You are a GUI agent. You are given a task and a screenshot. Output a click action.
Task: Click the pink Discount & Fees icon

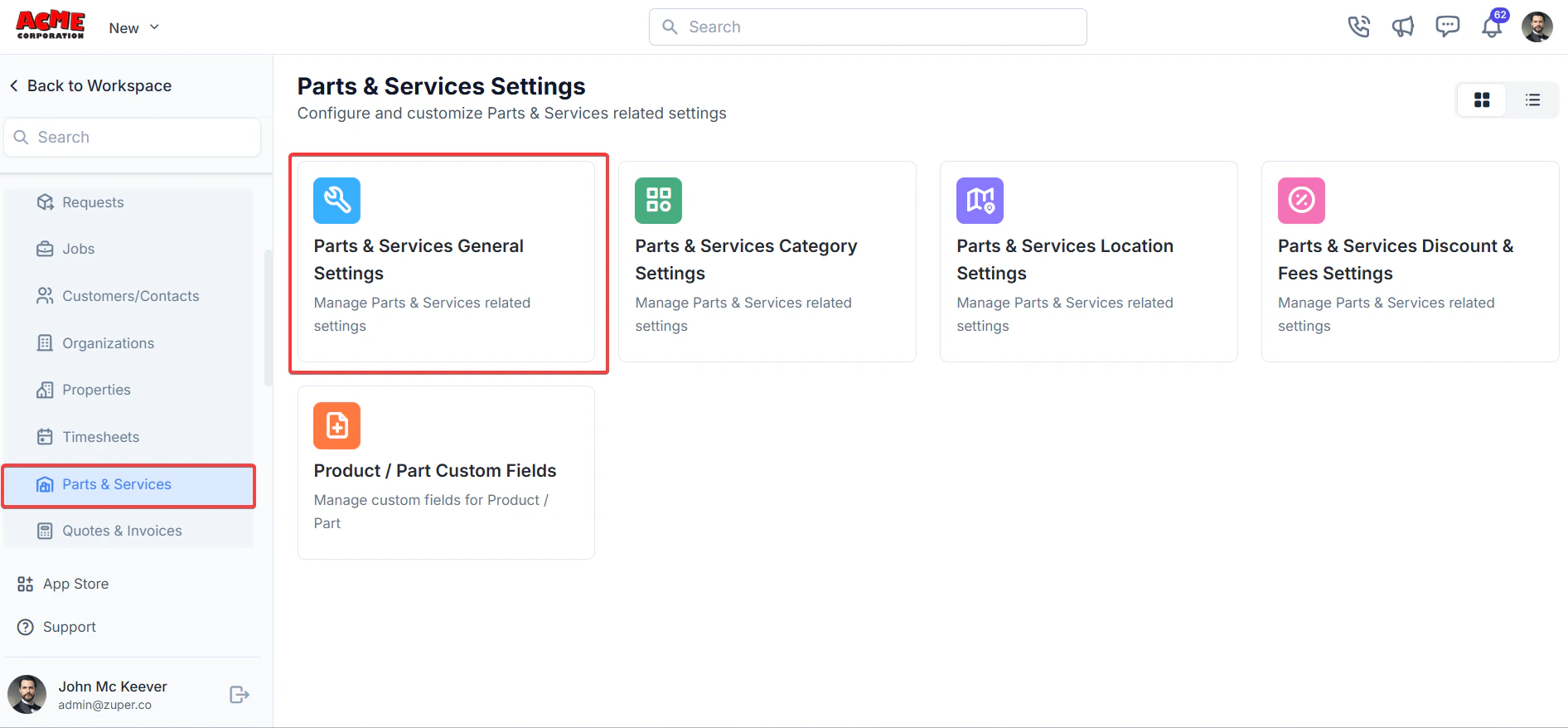pyautogui.click(x=1301, y=201)
